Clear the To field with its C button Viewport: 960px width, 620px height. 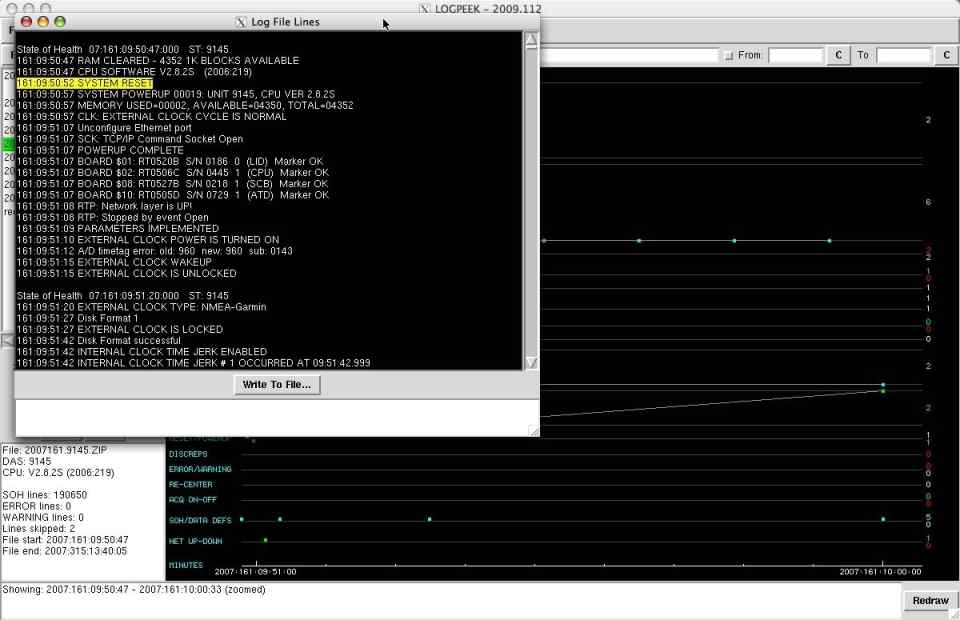(x=946, y=55)
